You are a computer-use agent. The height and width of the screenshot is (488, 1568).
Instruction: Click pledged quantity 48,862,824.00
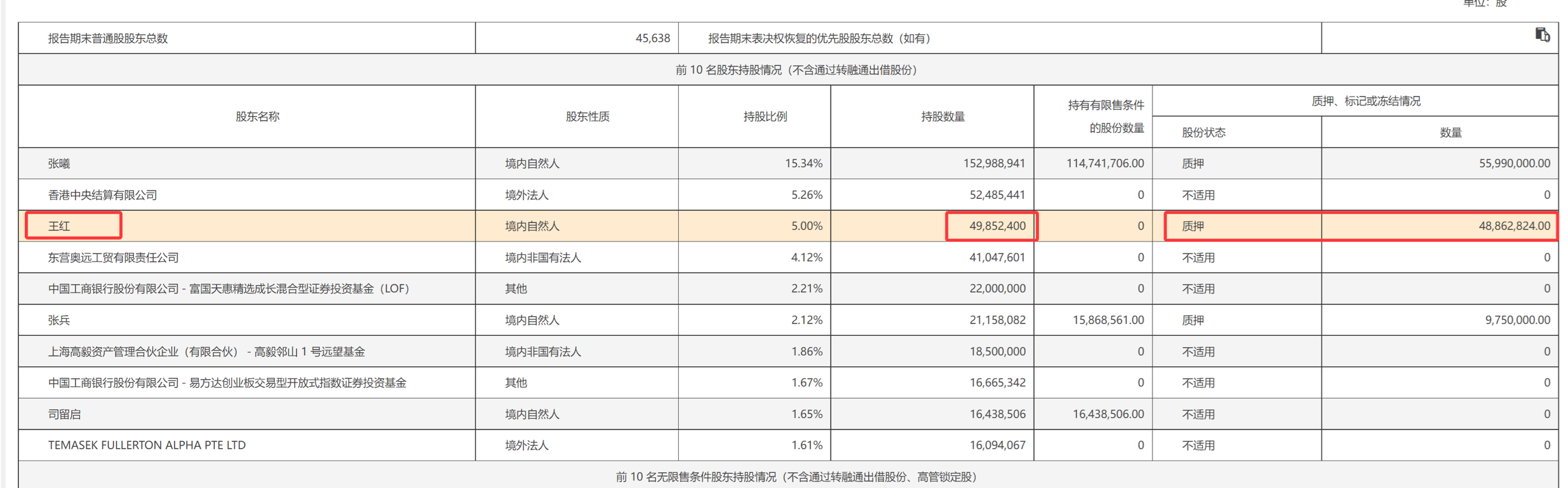pyautogui.click(x=1514, y=226)
